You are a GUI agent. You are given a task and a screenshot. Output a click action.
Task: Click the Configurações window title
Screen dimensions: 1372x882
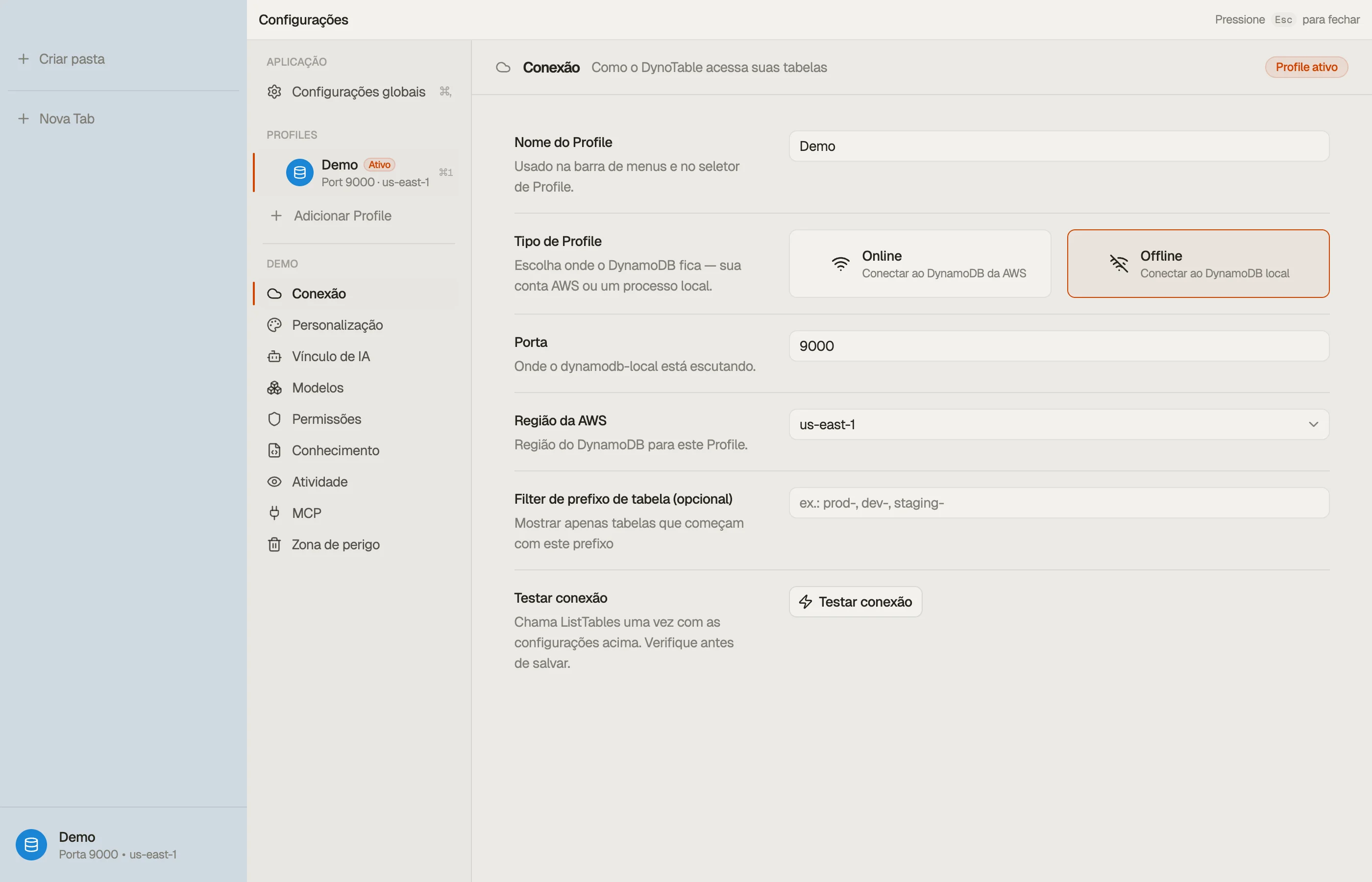point(303,20)
